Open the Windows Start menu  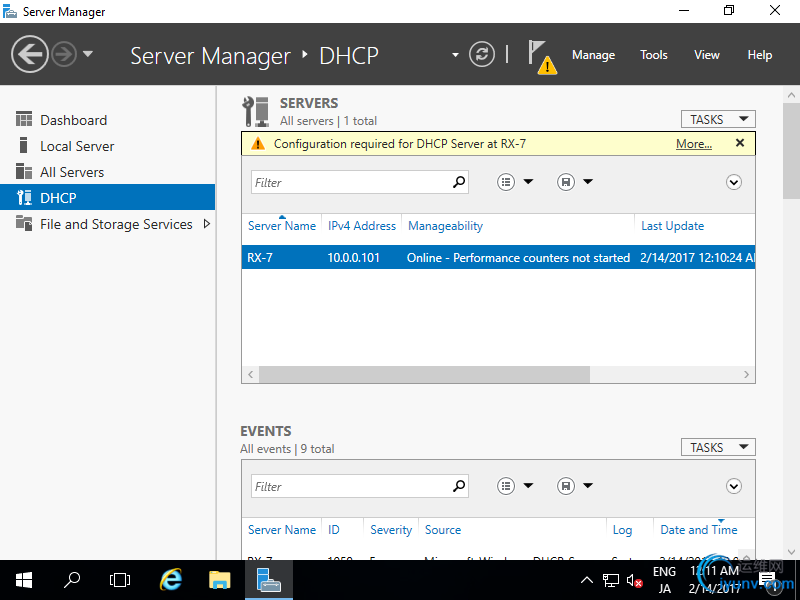point(23,580)
